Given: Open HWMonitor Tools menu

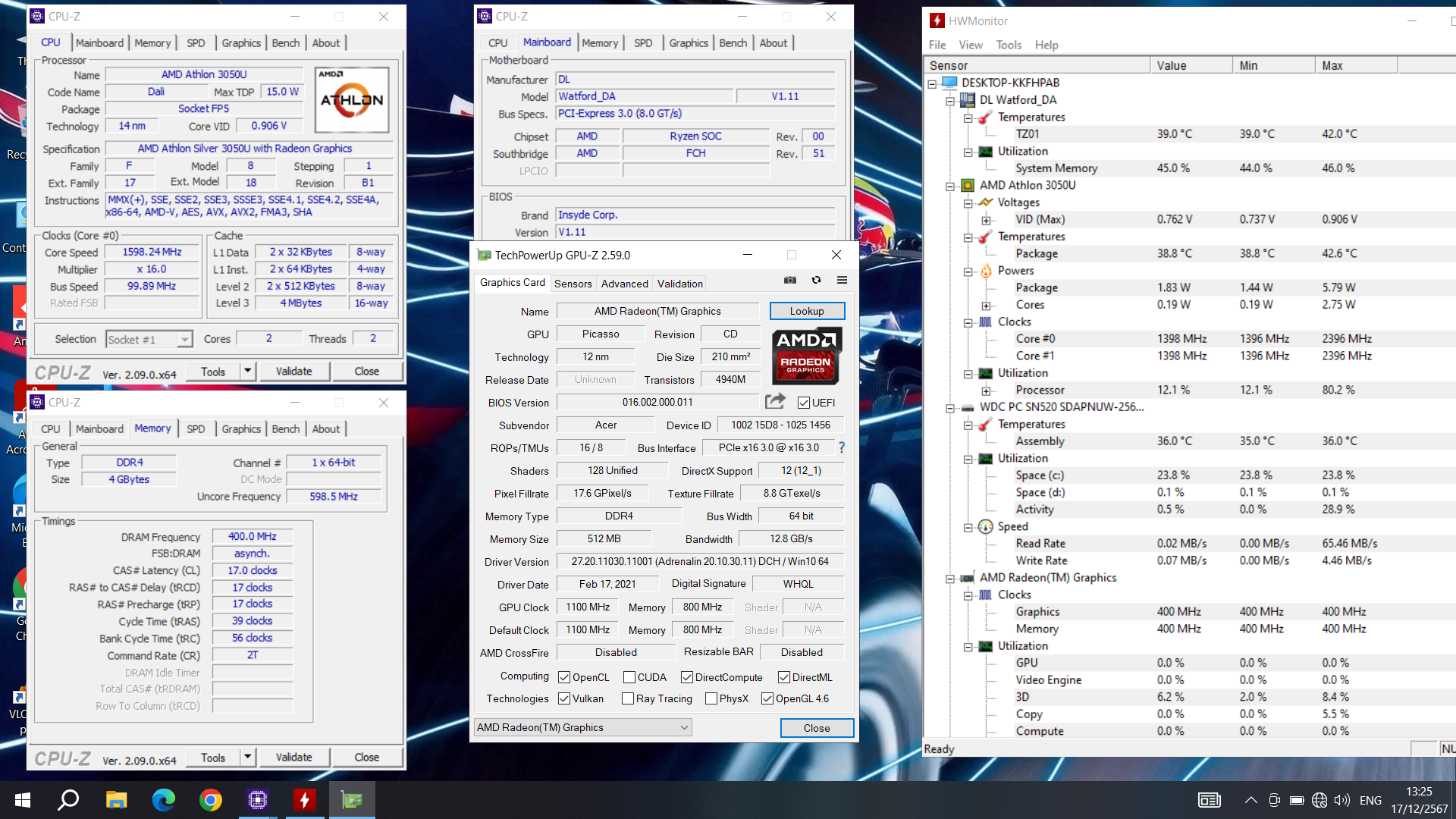Looking at the screenshot, I should pos(1009,45).
